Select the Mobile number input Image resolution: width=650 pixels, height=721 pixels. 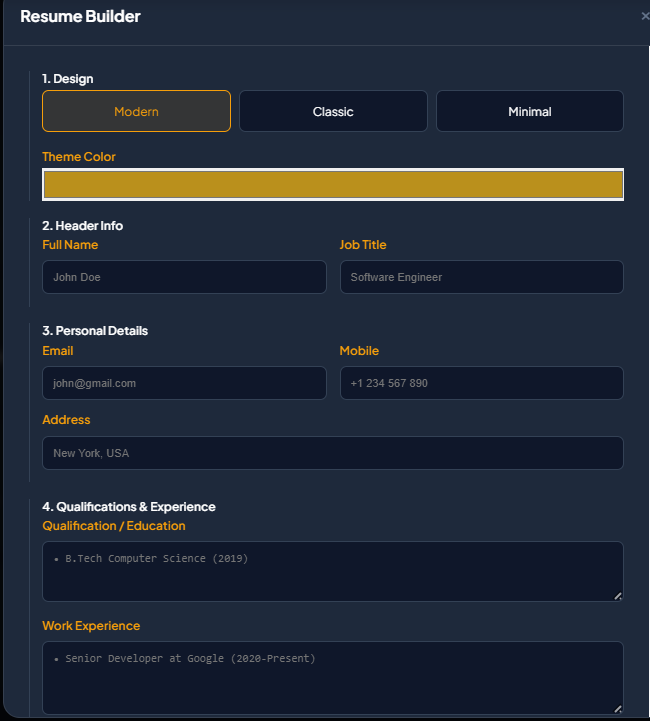click(x=481, y=383)
